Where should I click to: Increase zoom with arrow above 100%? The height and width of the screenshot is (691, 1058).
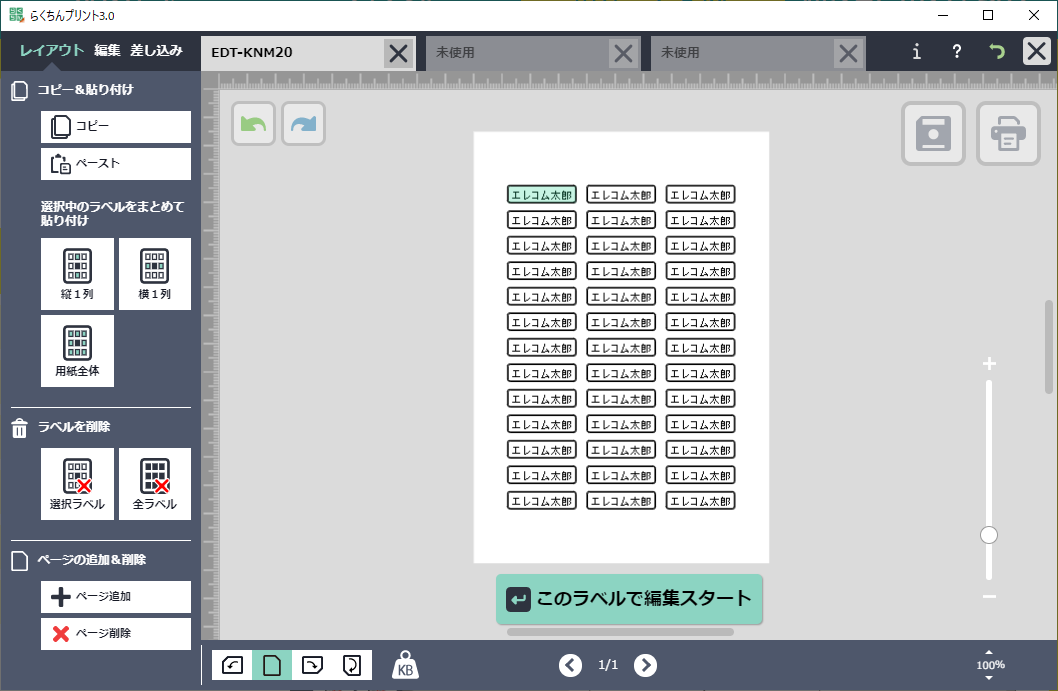[x=990, y=652]
